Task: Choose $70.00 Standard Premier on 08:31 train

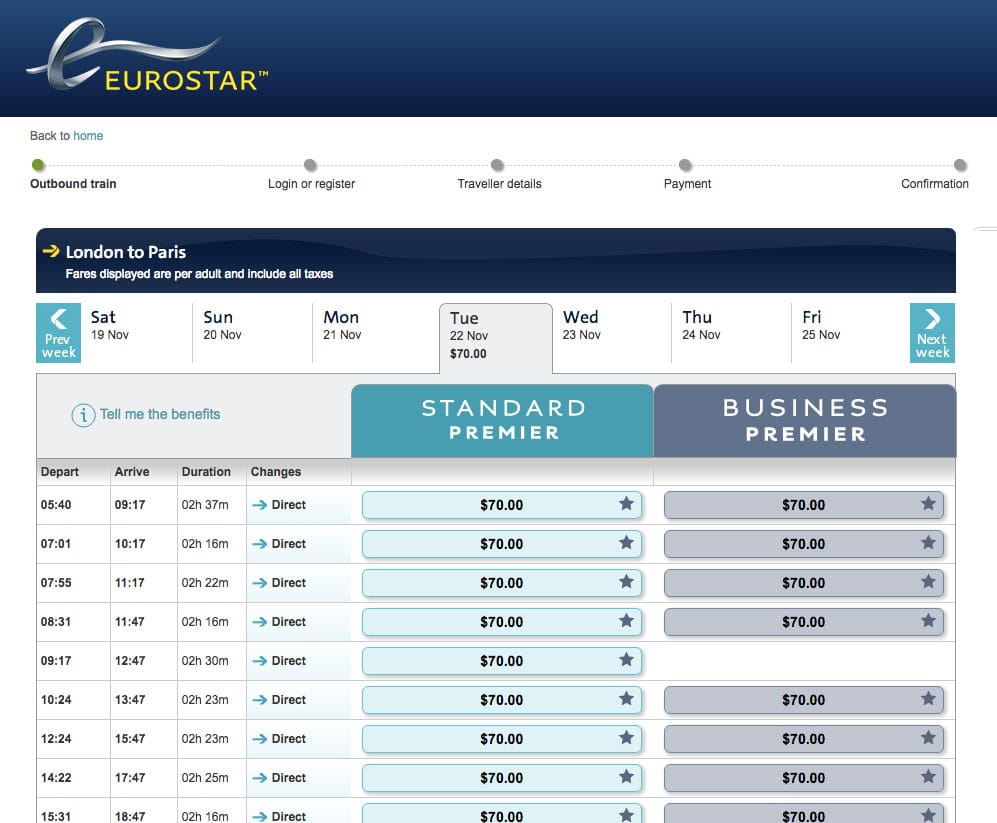Action: point(502,621)
